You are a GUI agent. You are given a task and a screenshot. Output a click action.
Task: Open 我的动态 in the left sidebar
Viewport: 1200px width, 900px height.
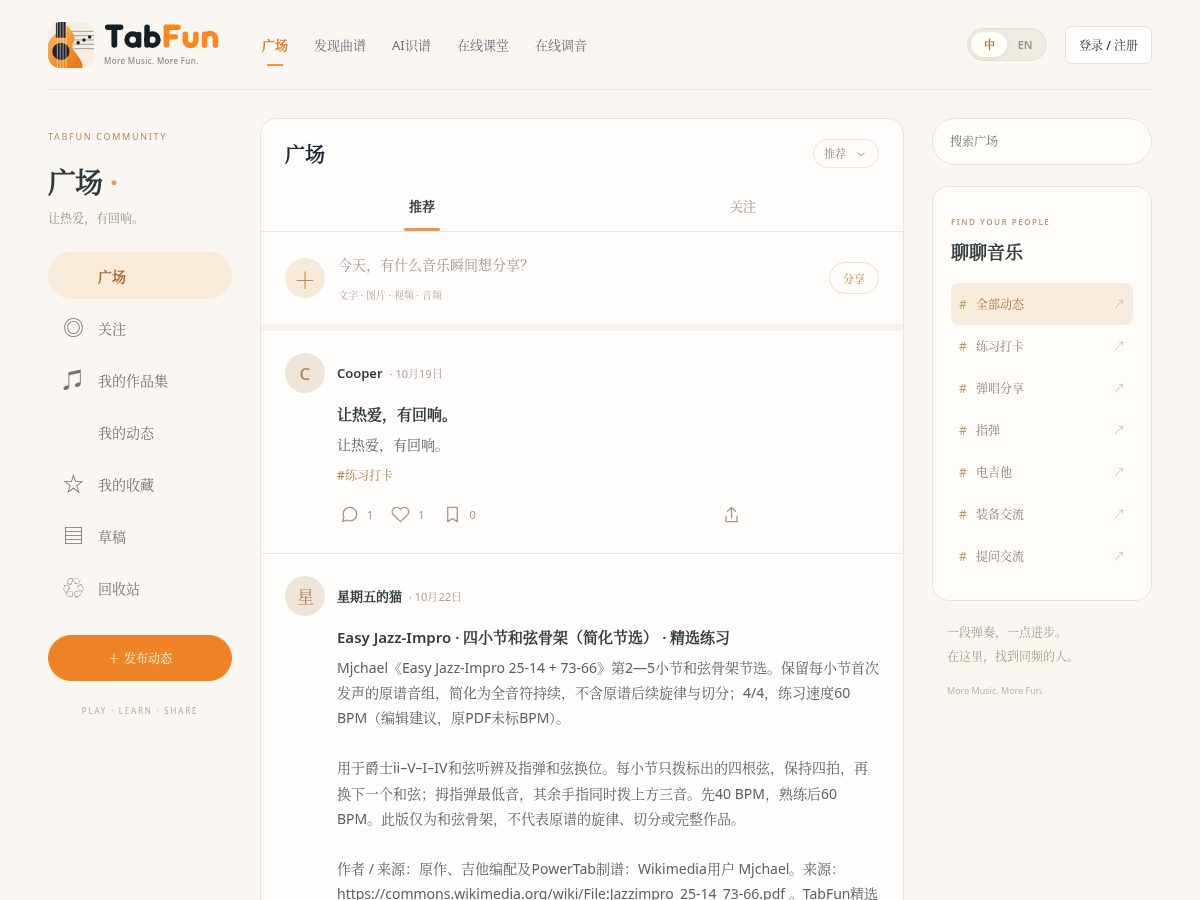(x=140, y=432)
